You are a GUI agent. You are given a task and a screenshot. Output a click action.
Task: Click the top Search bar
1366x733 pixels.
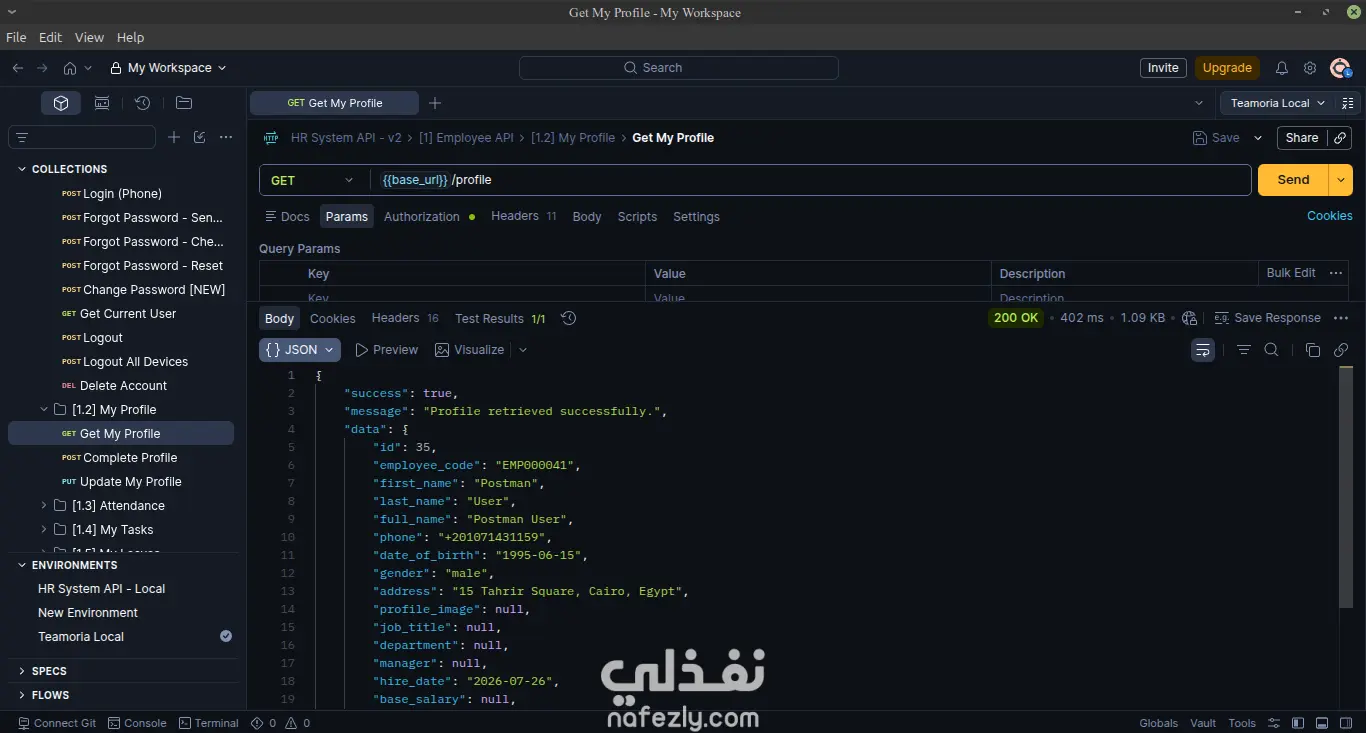pos(679,68)
